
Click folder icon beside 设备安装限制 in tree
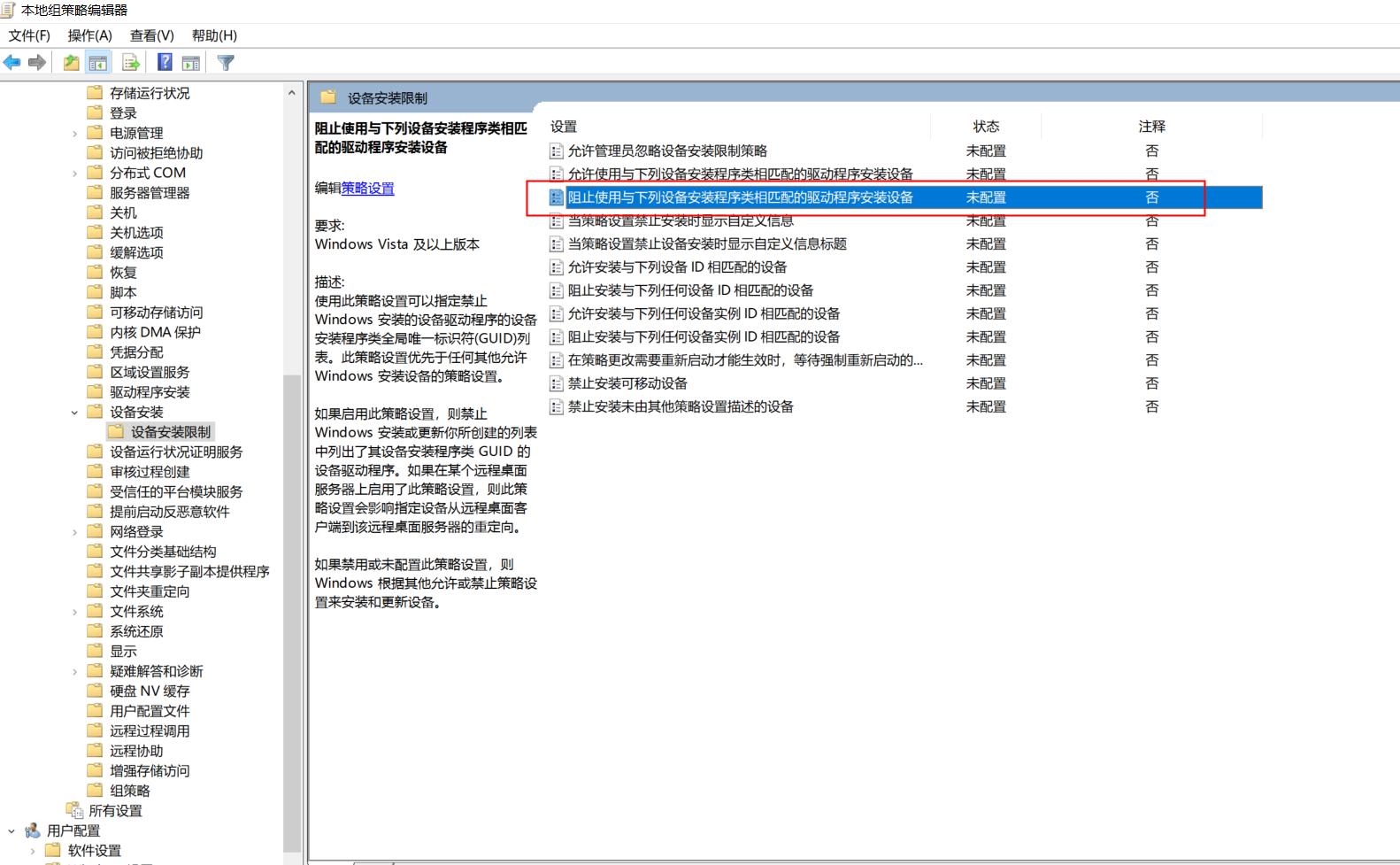(x=116, y=431)
